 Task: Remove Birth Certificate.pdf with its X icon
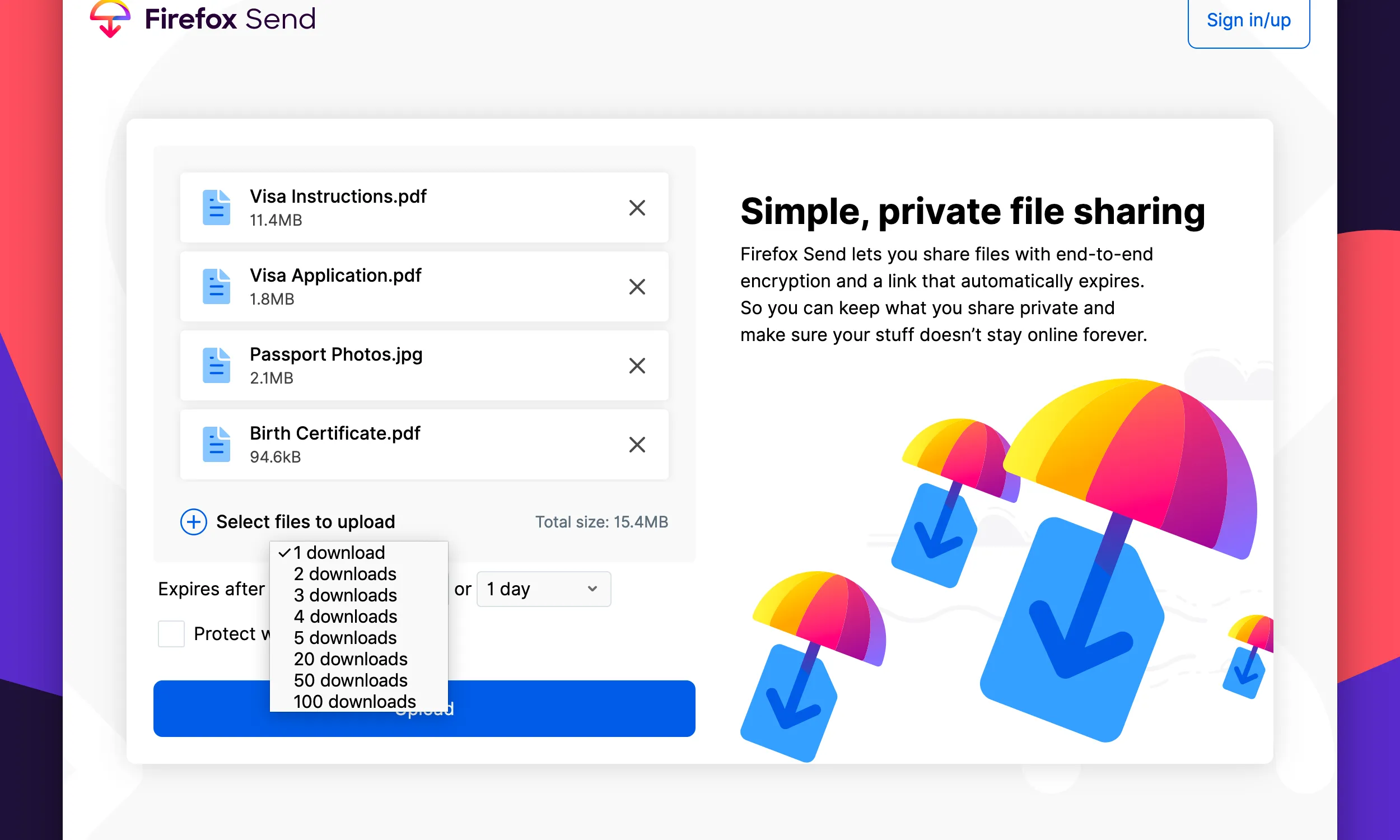tap(637, 444)
